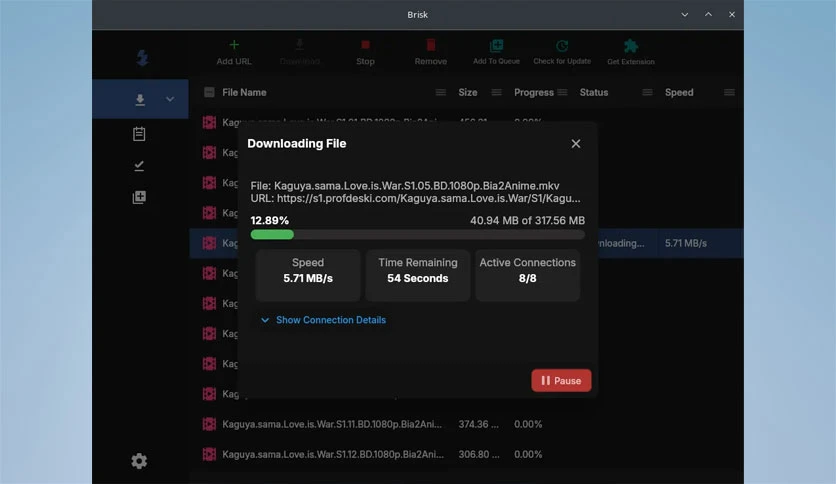Screen dimensions: 836x484
Task: Click the Remove toolbar icon
Action: (x=431, y=45)
